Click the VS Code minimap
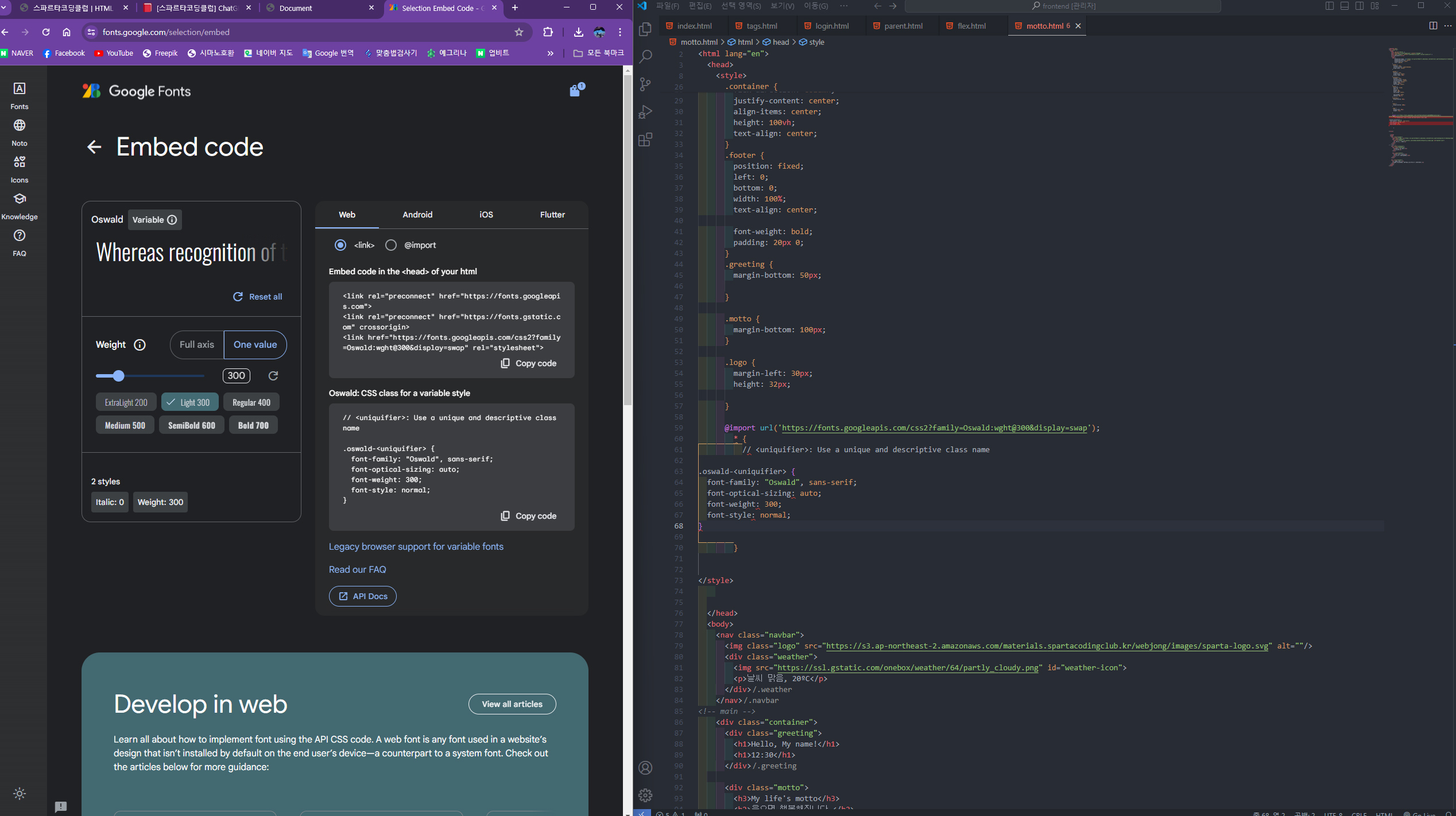 tap(1419, 107)
